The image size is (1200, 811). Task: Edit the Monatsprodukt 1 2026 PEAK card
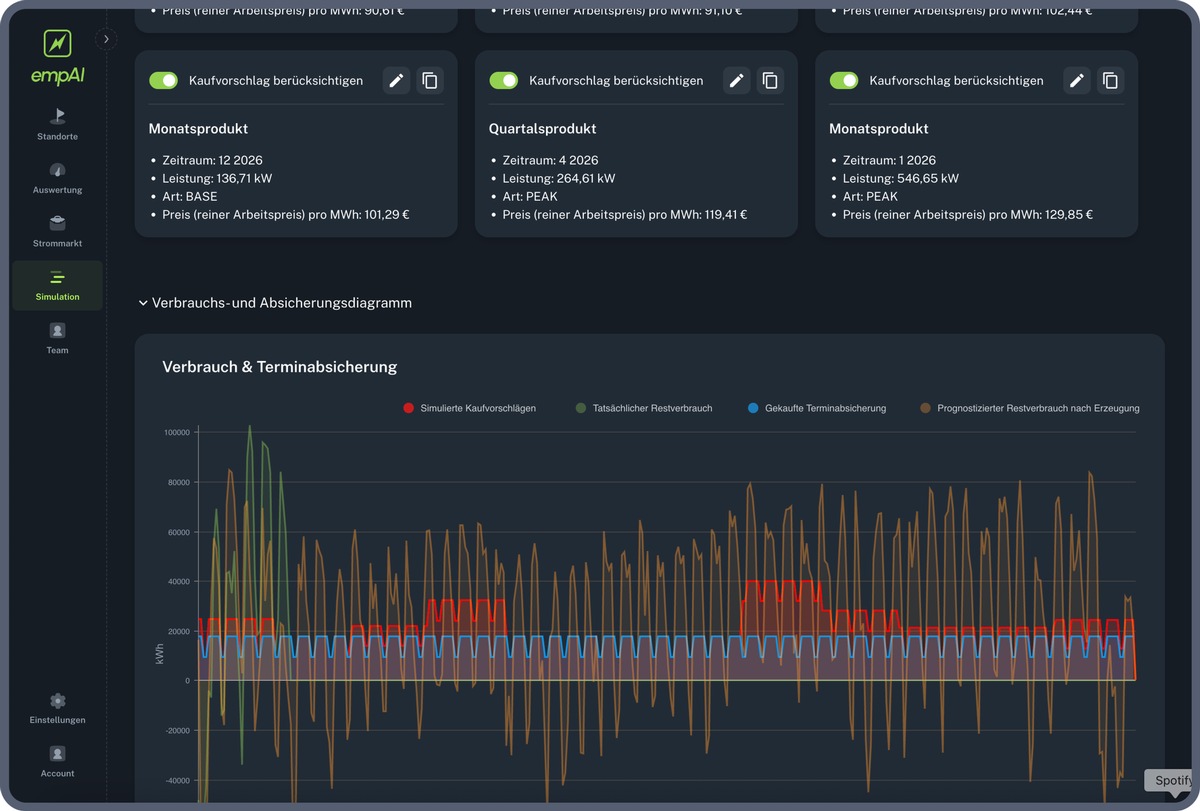point(1077,81)
